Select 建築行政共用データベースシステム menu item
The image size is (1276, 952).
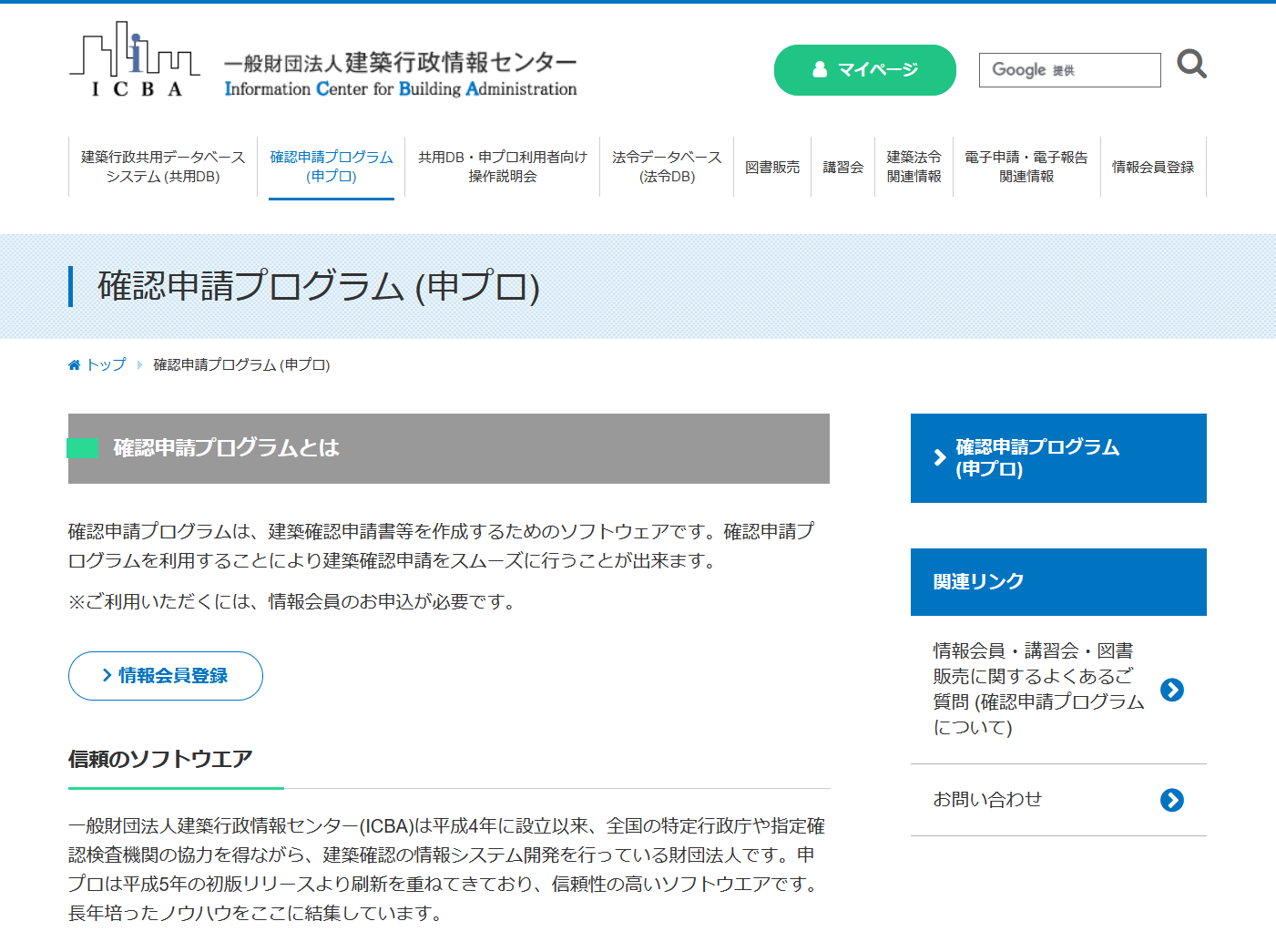click(x=163, y=167)
